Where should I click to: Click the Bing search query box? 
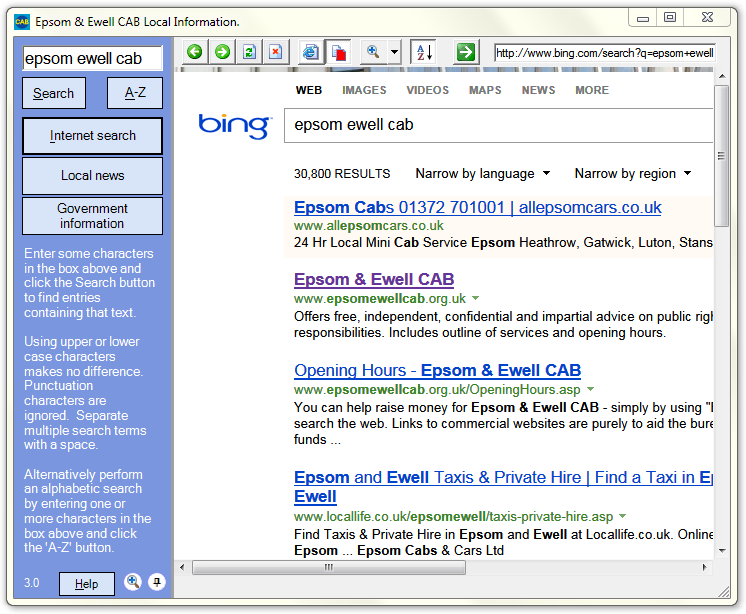pos(499,125)
